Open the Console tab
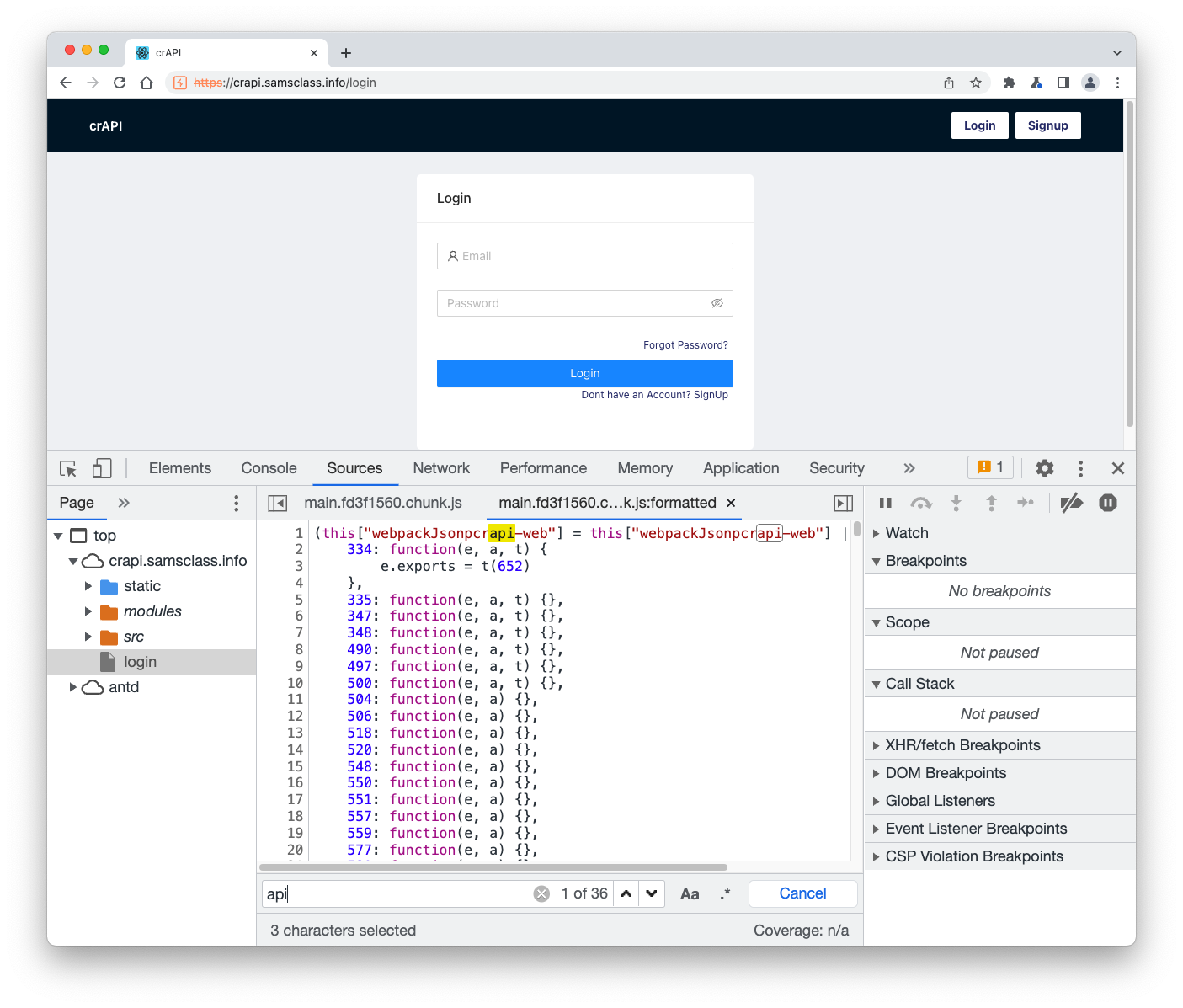This screenshot has width=1183, height=1008. pos(269,468)
